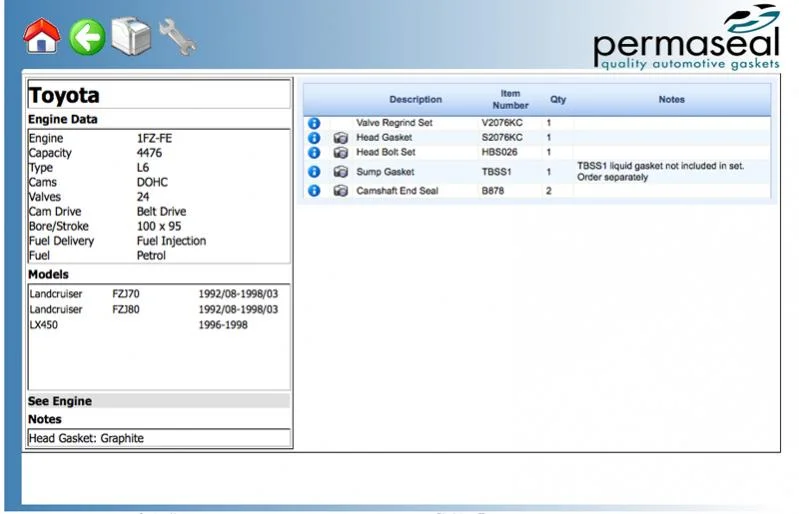Click the 4476 capacity value
799x514 pixels.
coord(149,153)
